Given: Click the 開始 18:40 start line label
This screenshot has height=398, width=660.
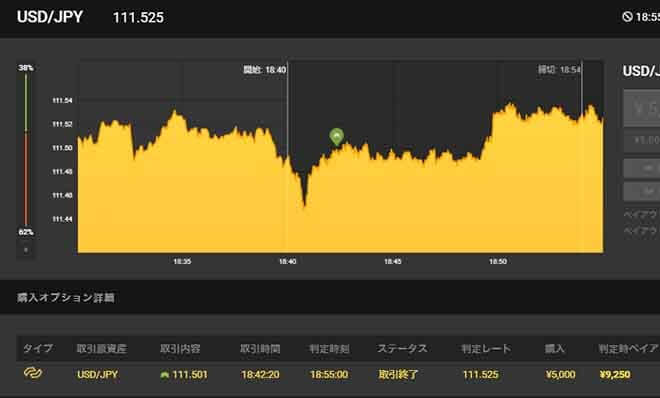Looking at the screenshot, I should (x=264, y=70).
